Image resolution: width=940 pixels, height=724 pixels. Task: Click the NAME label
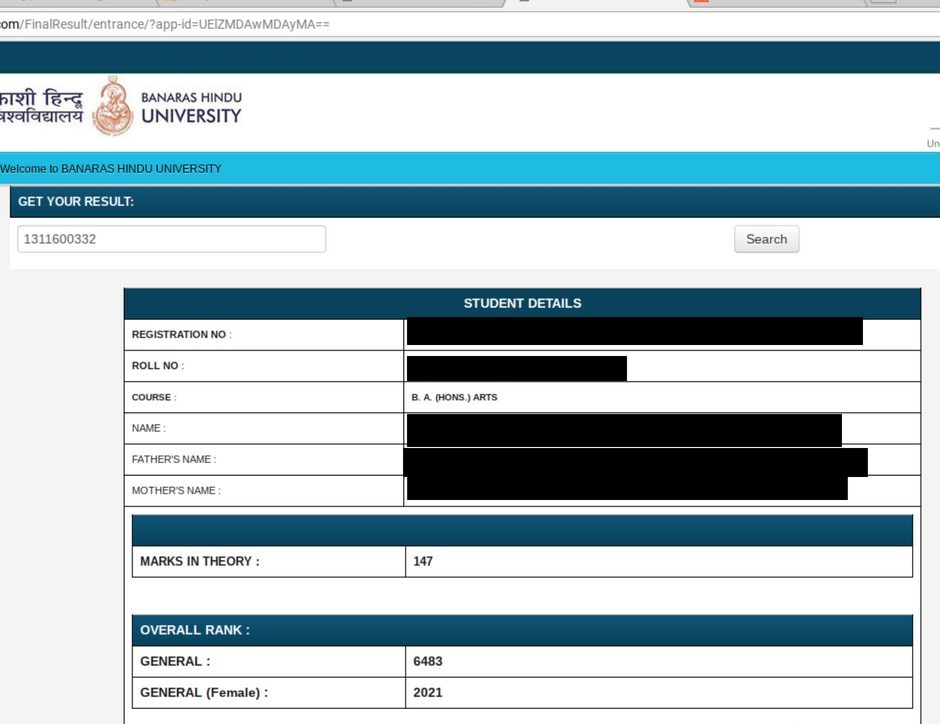(149, 428)
